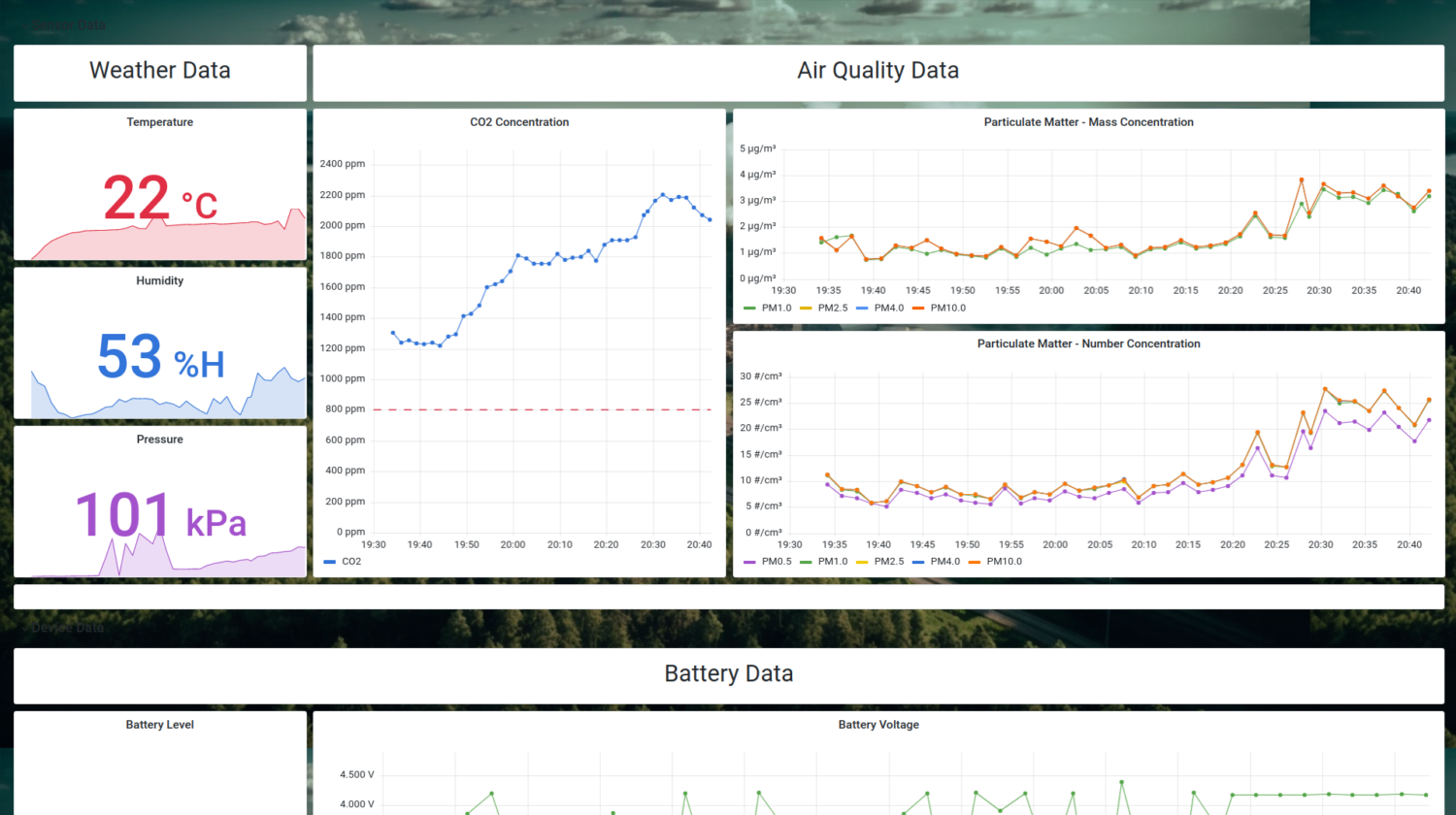Click PM1.0 color swatch in Number Concentration legend

[x=806, y=562]
